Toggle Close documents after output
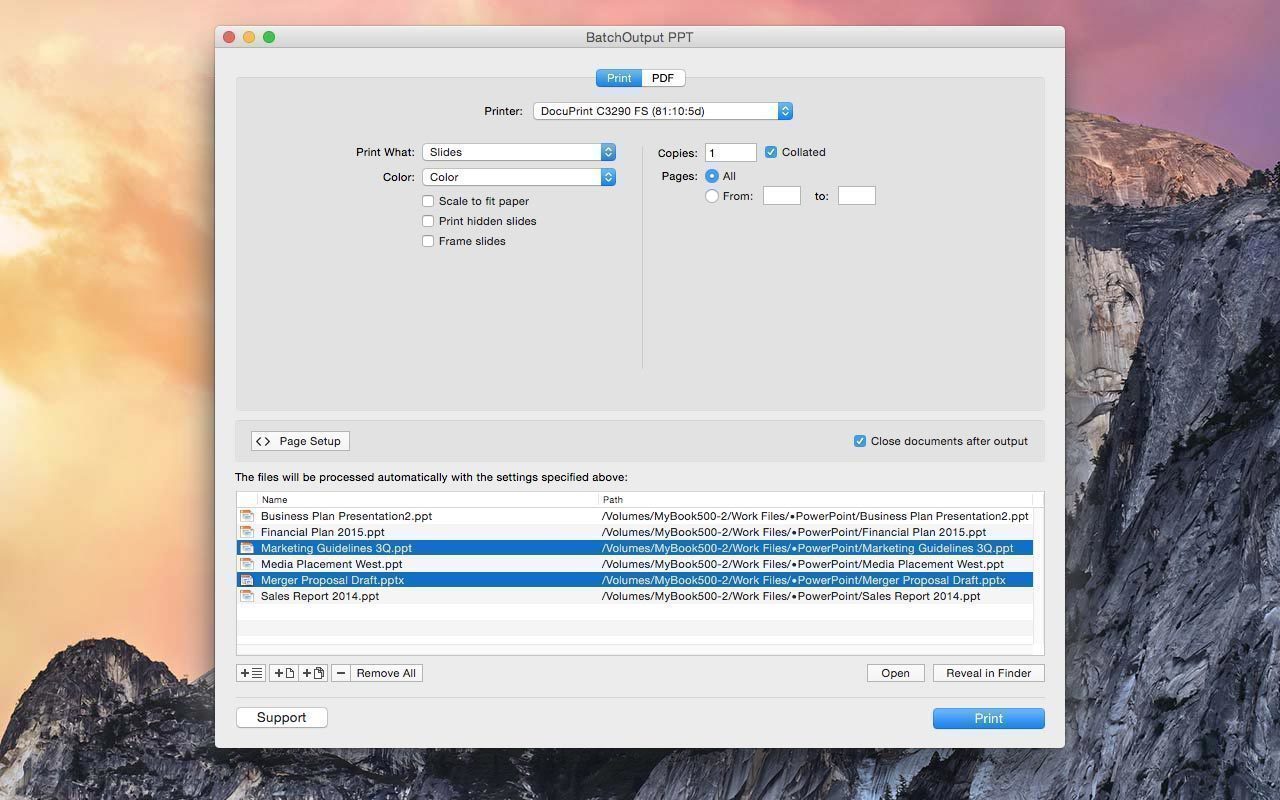This screenshot has height=800, width=1280. pos(860,441)
